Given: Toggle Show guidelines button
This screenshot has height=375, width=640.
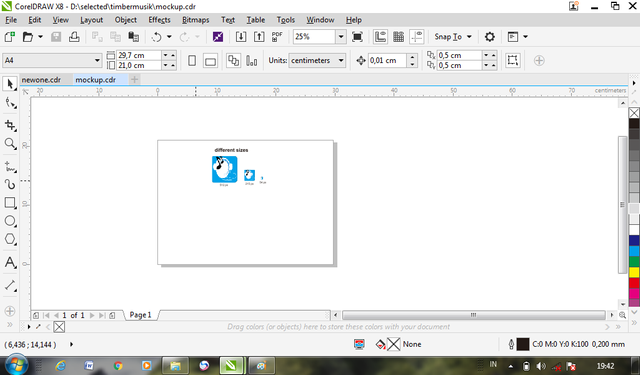Looking at the screenshot, I should click(417, 37).
